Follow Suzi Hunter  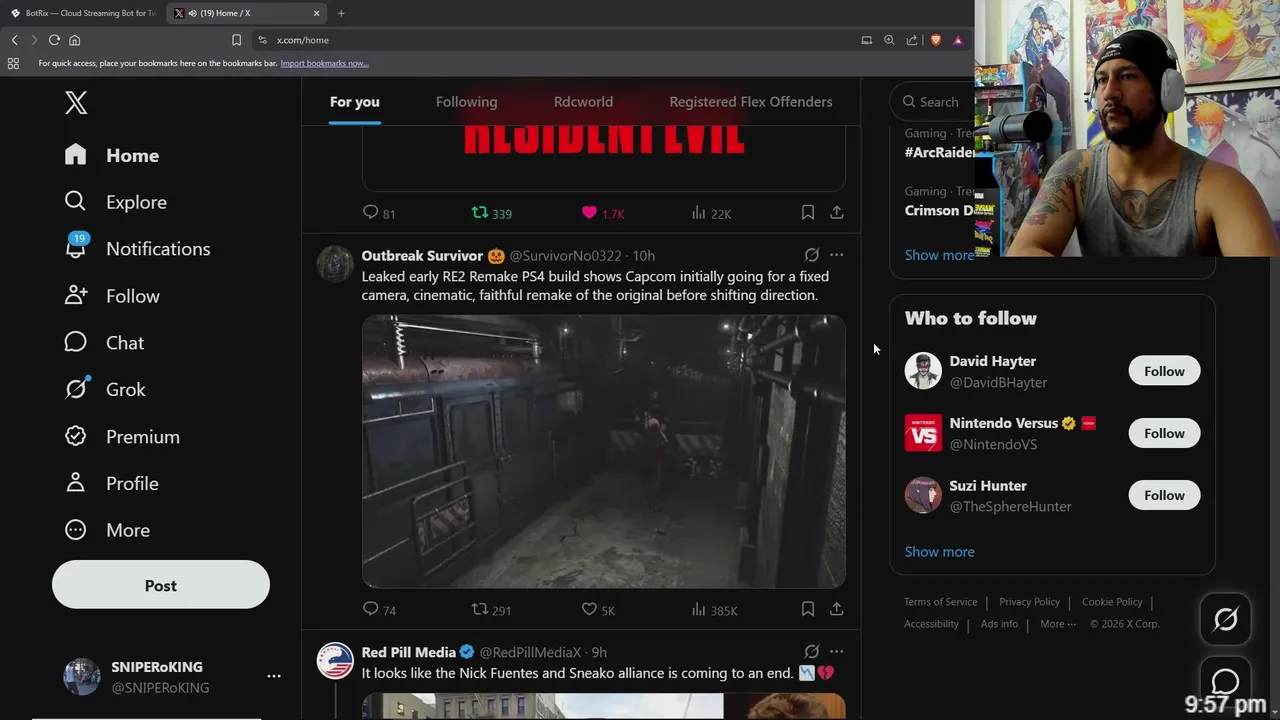[x=1164, y=495]
